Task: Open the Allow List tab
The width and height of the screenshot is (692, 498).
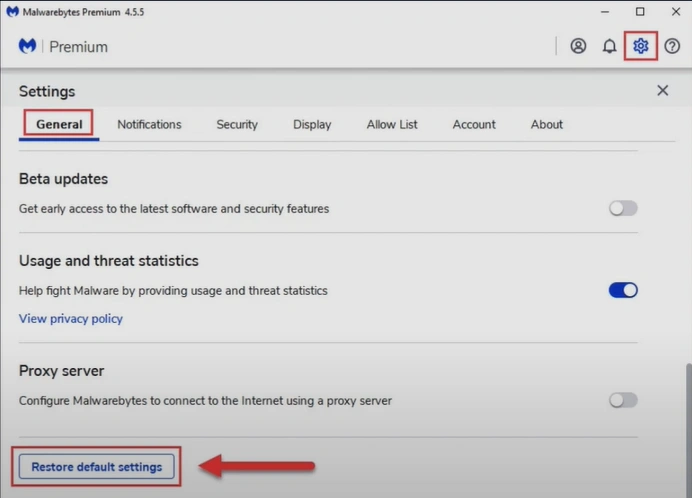Action: coord(392,124)
